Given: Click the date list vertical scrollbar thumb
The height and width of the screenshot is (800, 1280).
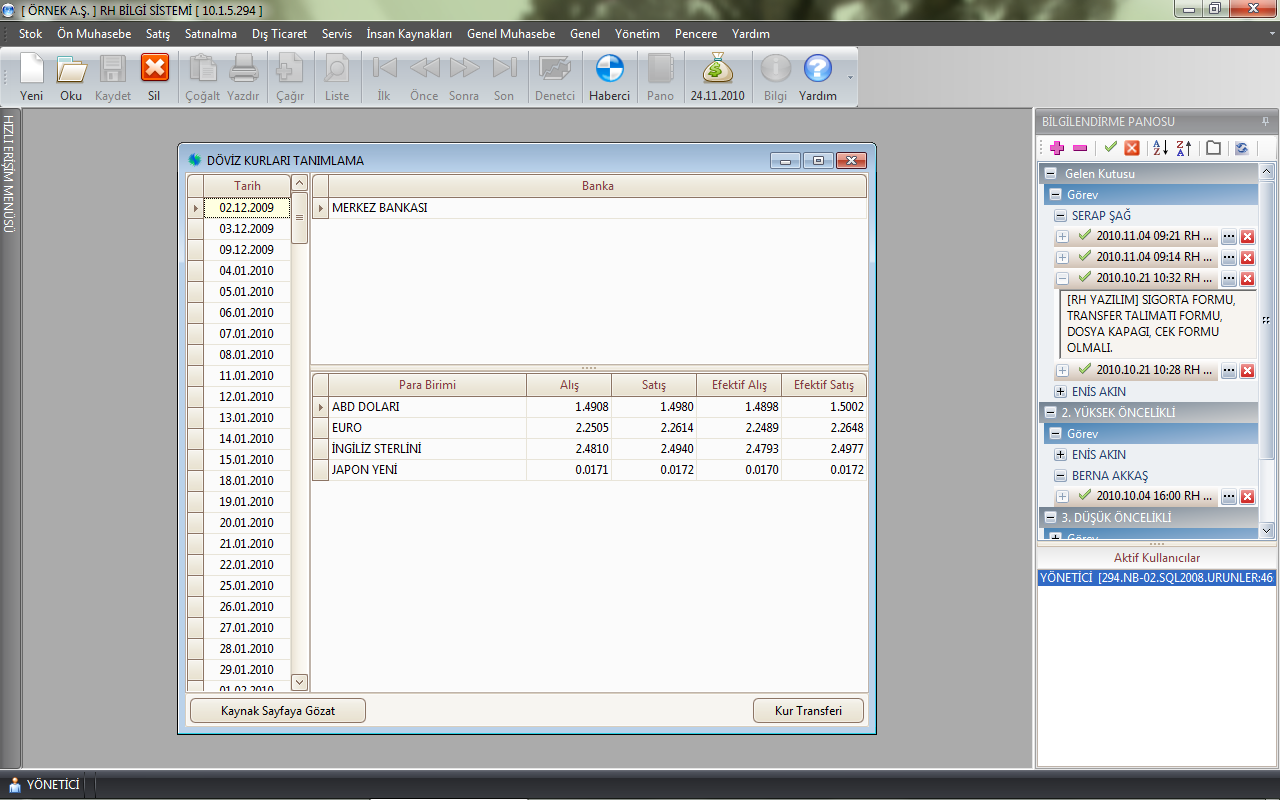Looking at the screenshot, I should (300, 218).
